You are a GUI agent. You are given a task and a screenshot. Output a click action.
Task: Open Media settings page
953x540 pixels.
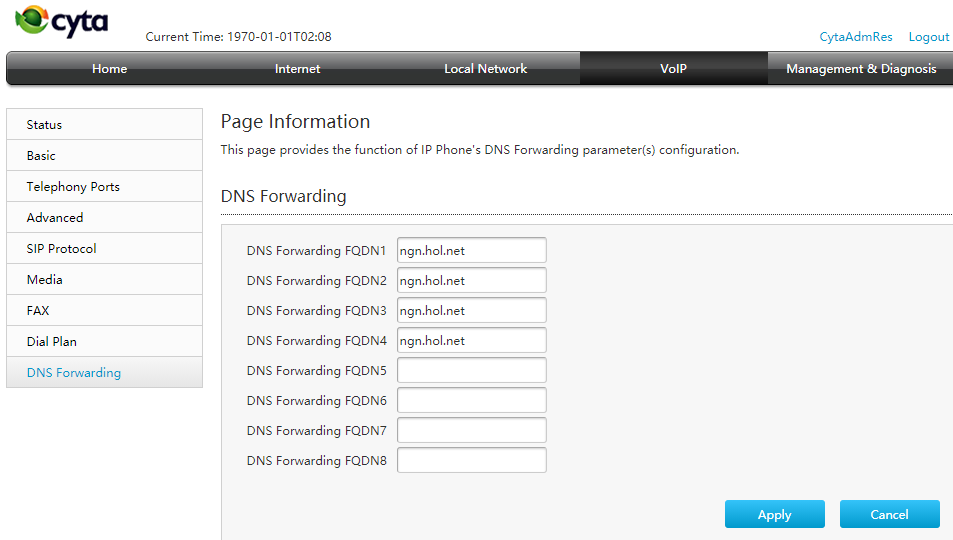(105, 280)
